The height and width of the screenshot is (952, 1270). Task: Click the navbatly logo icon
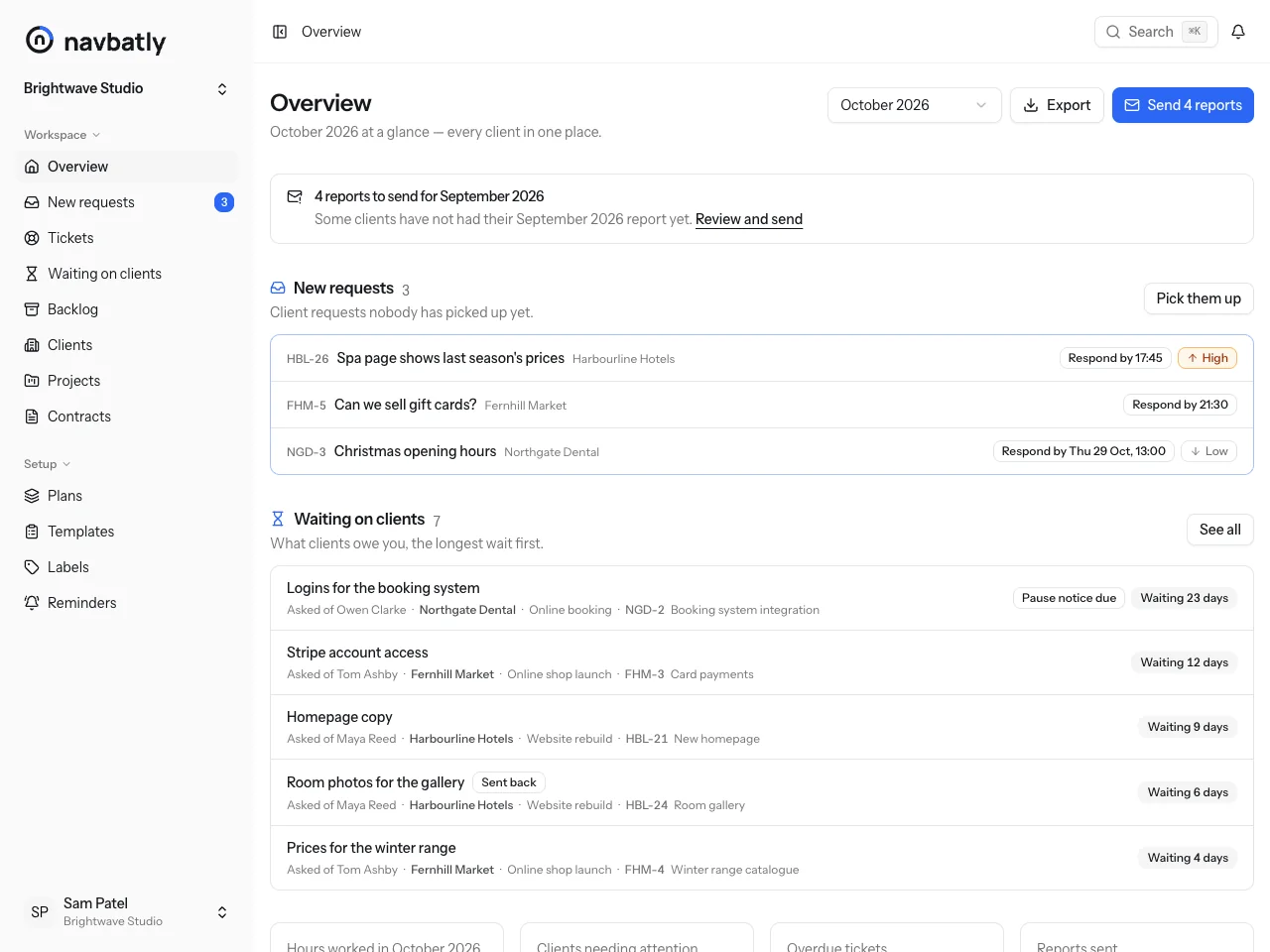click(x=40, y=40)
